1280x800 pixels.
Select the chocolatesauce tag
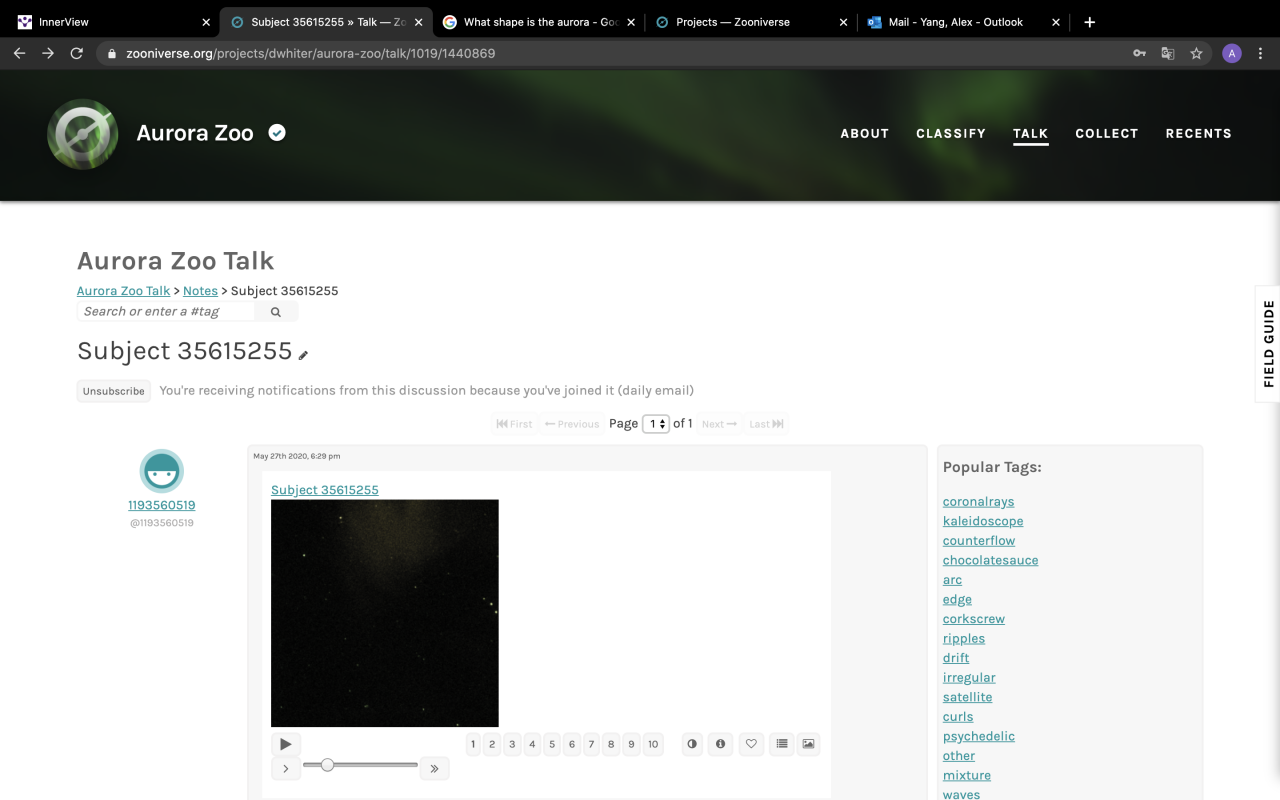click(991, 560)
